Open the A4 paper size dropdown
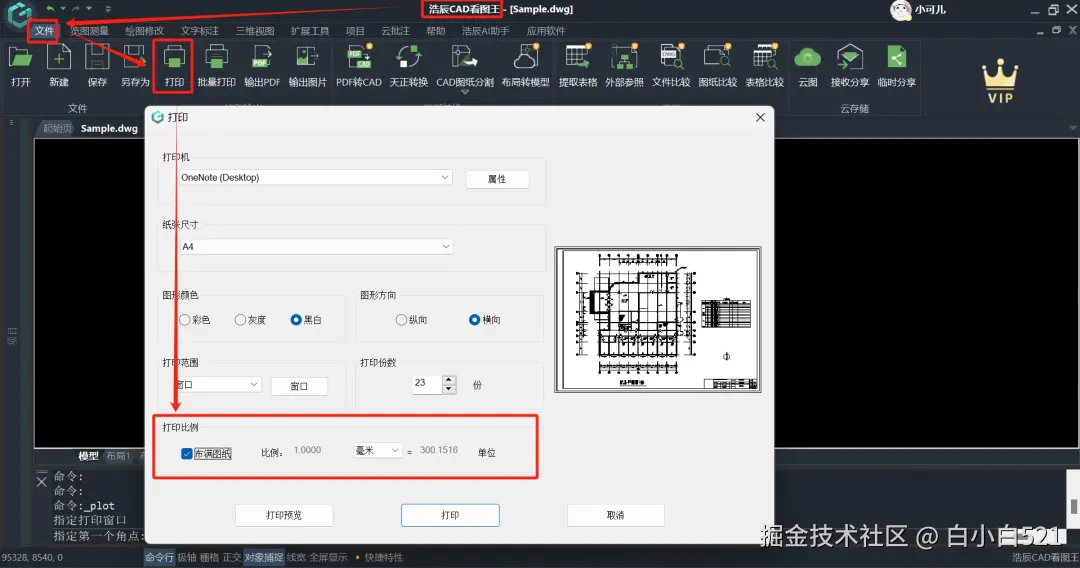Viewport: 1080px width, 568px height. coord(315,246)
